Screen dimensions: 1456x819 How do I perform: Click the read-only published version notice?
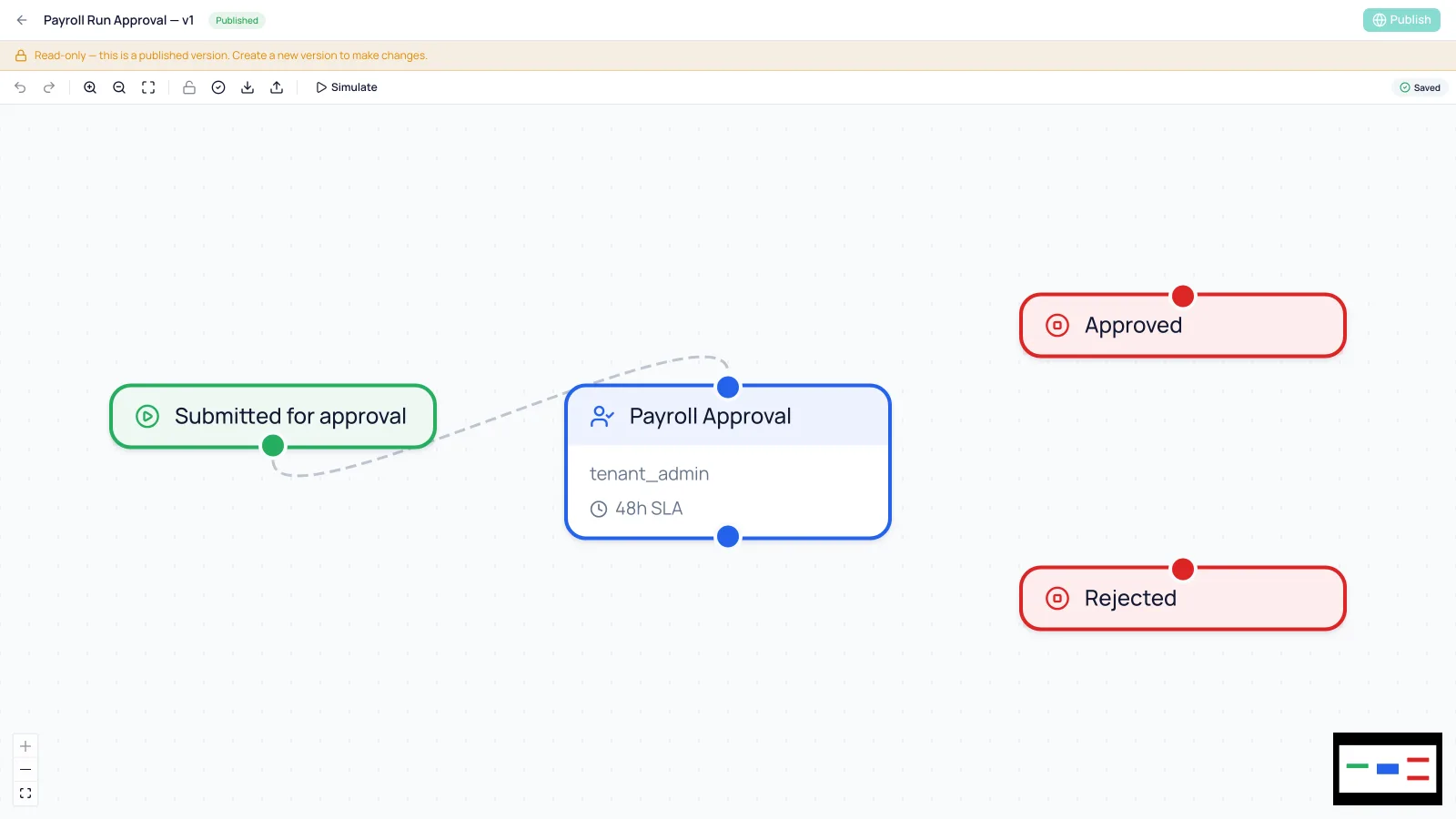tap(231, 56)
